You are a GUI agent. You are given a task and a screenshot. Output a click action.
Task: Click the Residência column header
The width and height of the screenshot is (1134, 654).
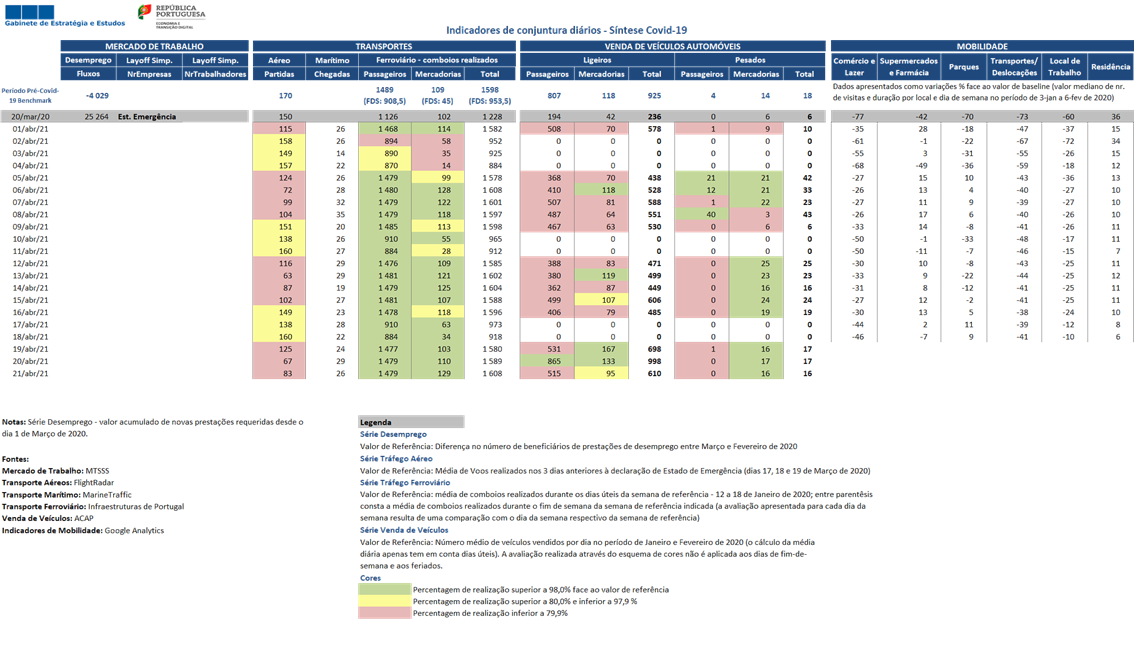[x=1110, y=67]
